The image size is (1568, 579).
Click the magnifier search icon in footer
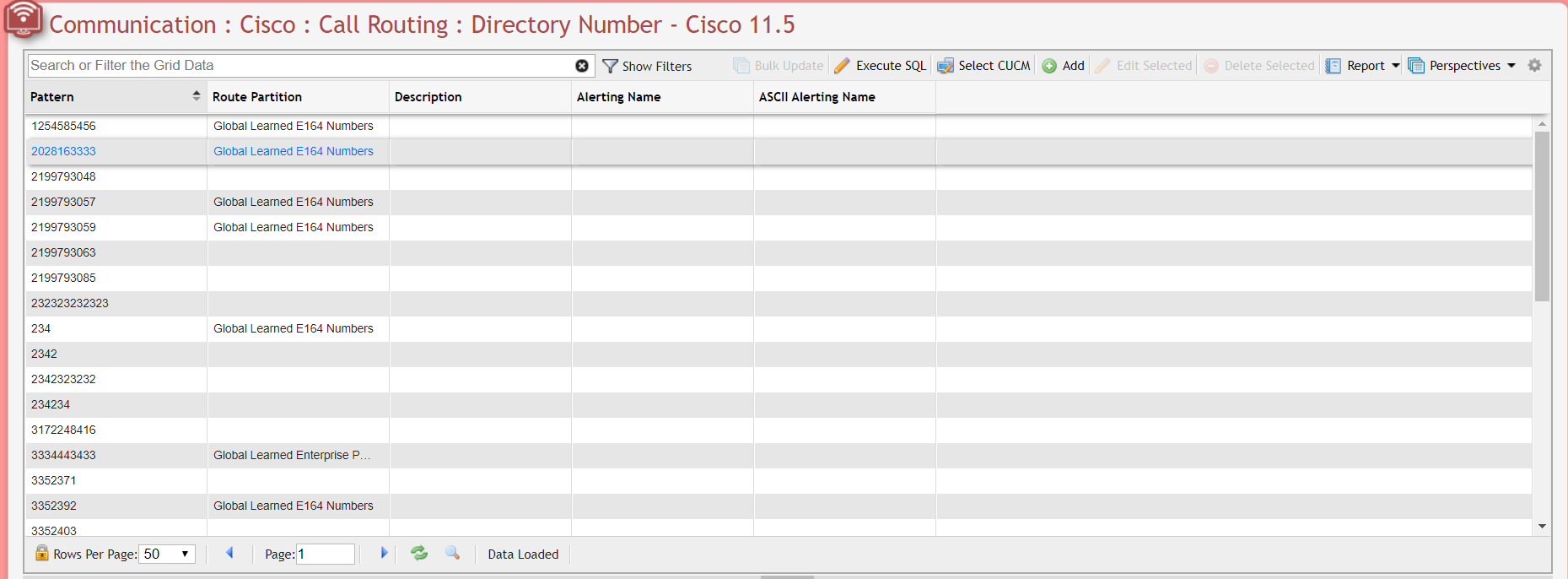pos(453,553)
